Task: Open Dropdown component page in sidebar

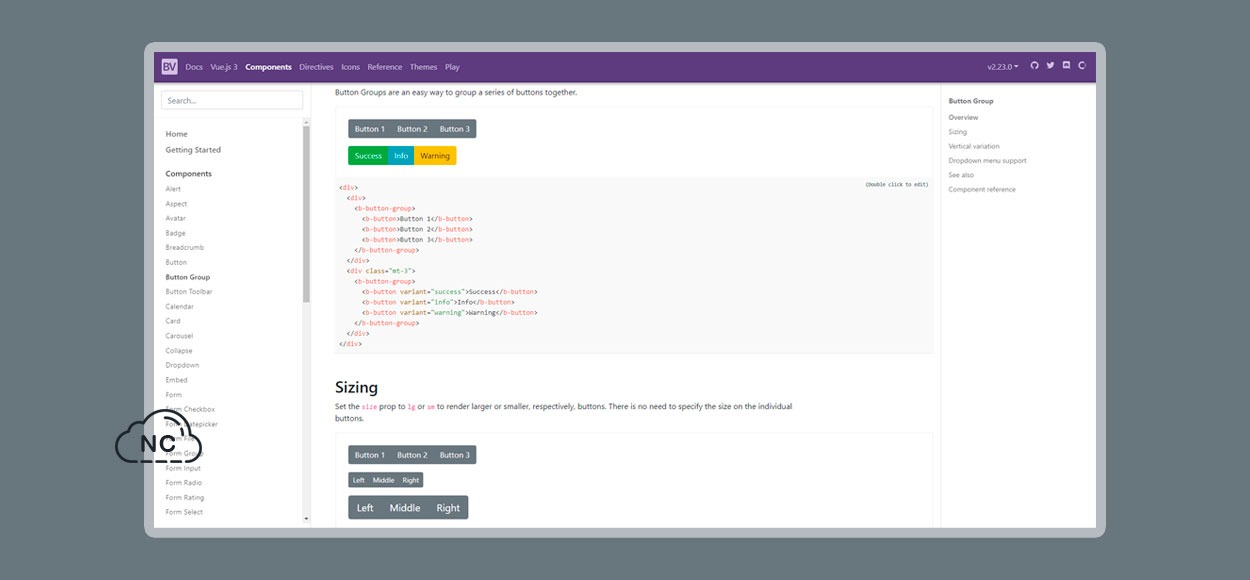Action: point(182,365)
